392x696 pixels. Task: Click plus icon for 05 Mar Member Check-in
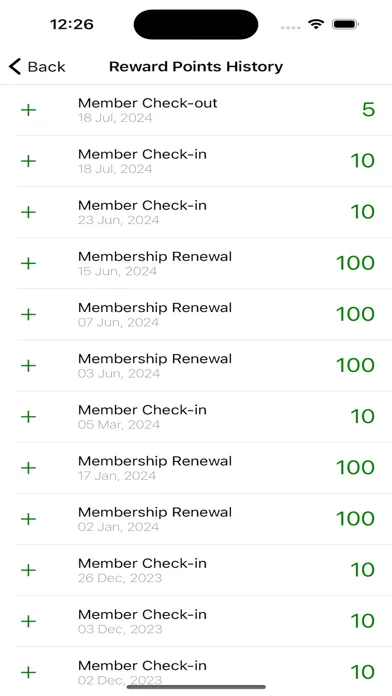click(x=28, y=416)
